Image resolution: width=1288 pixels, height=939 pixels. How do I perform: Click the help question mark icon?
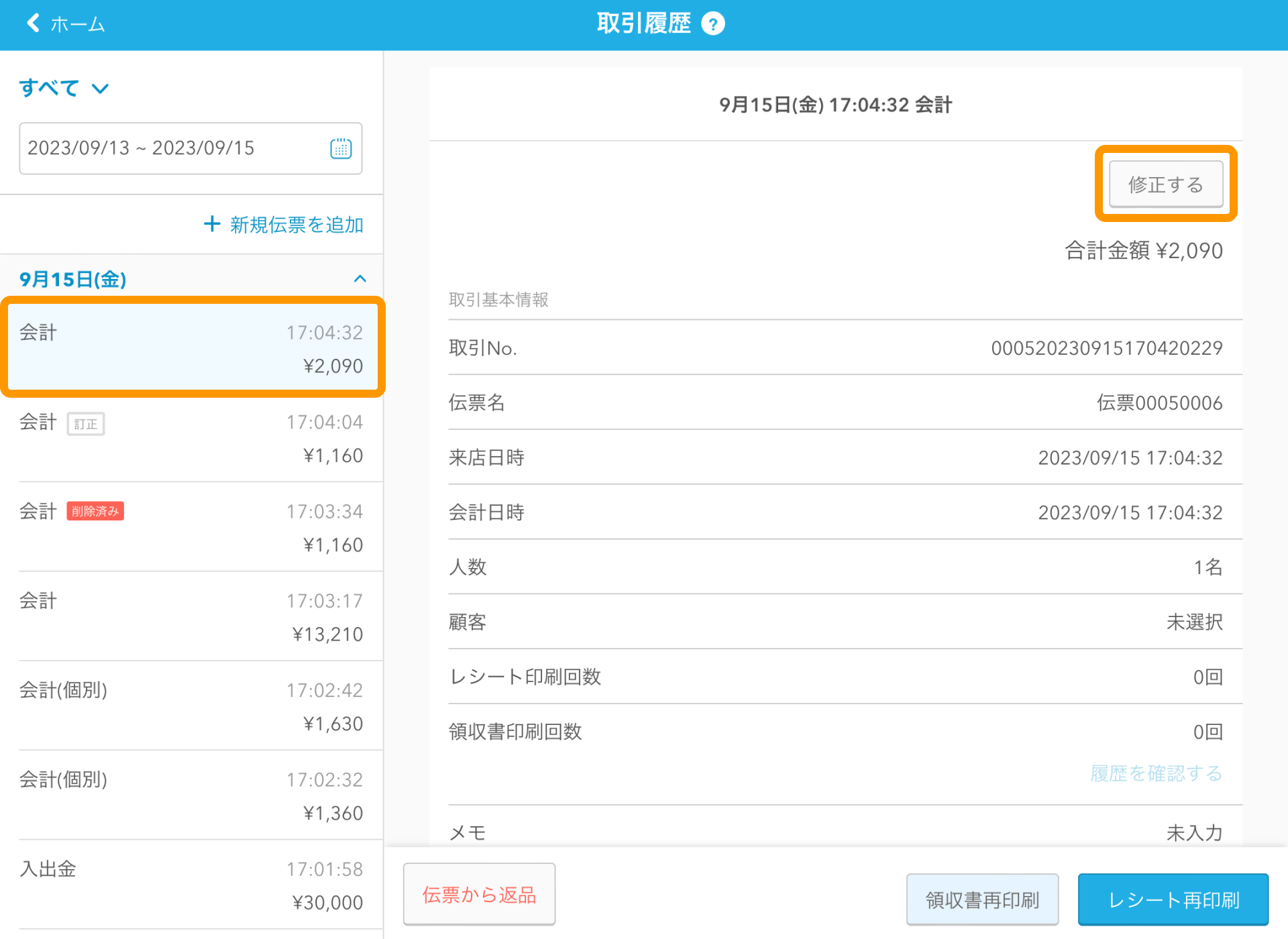[712, 24]
